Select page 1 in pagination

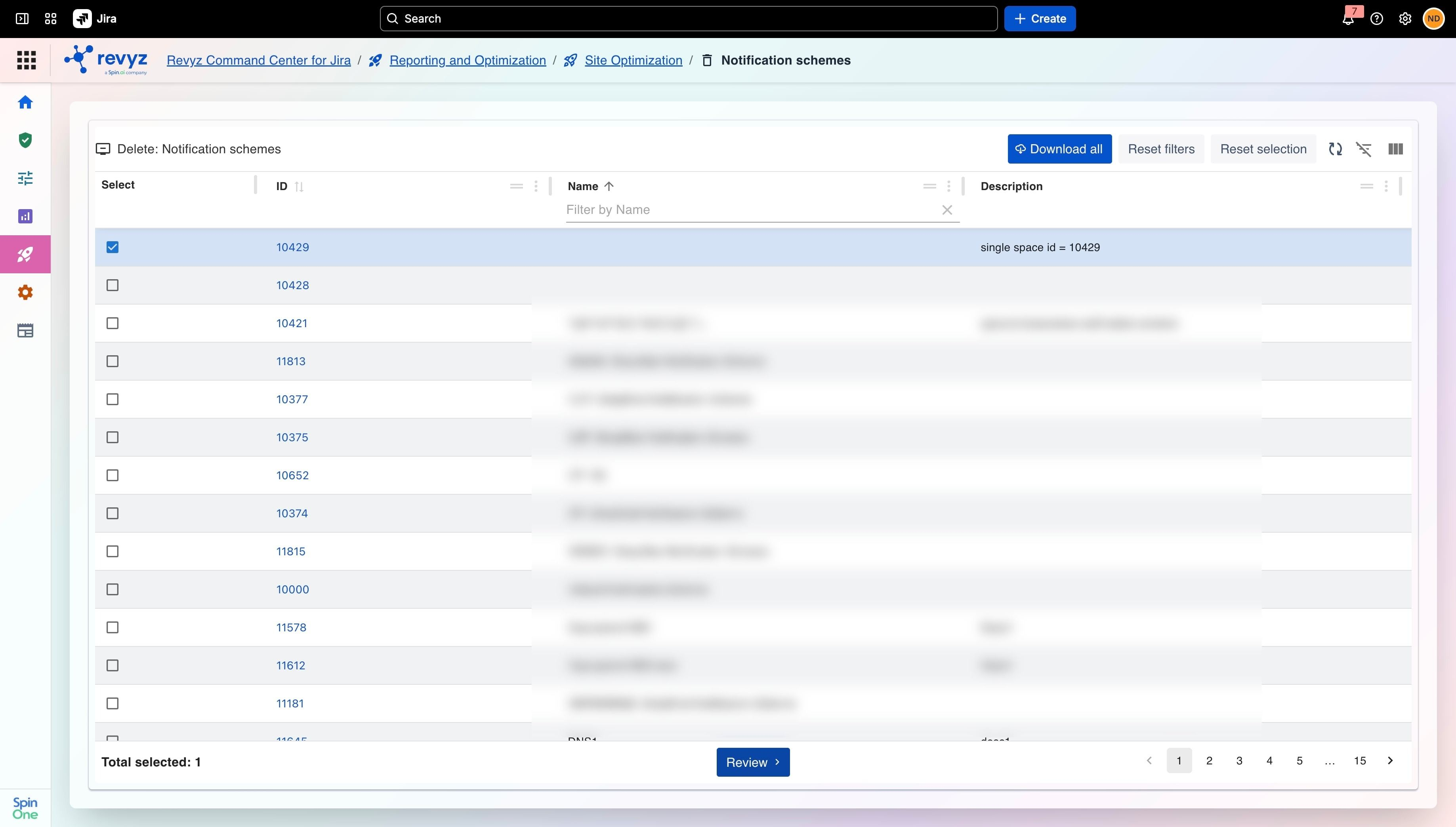pos(1179,760)
